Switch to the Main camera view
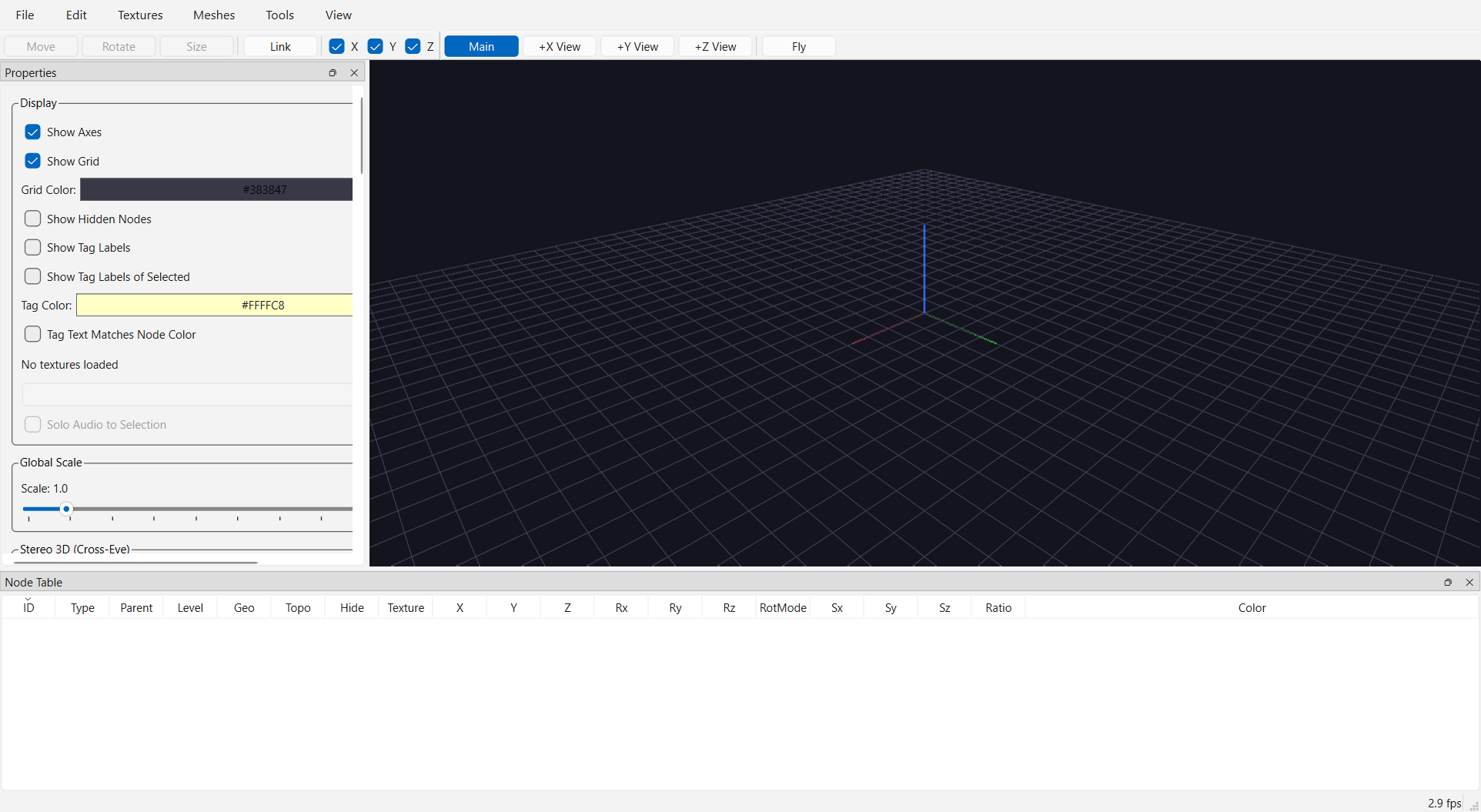 point(481,46)
